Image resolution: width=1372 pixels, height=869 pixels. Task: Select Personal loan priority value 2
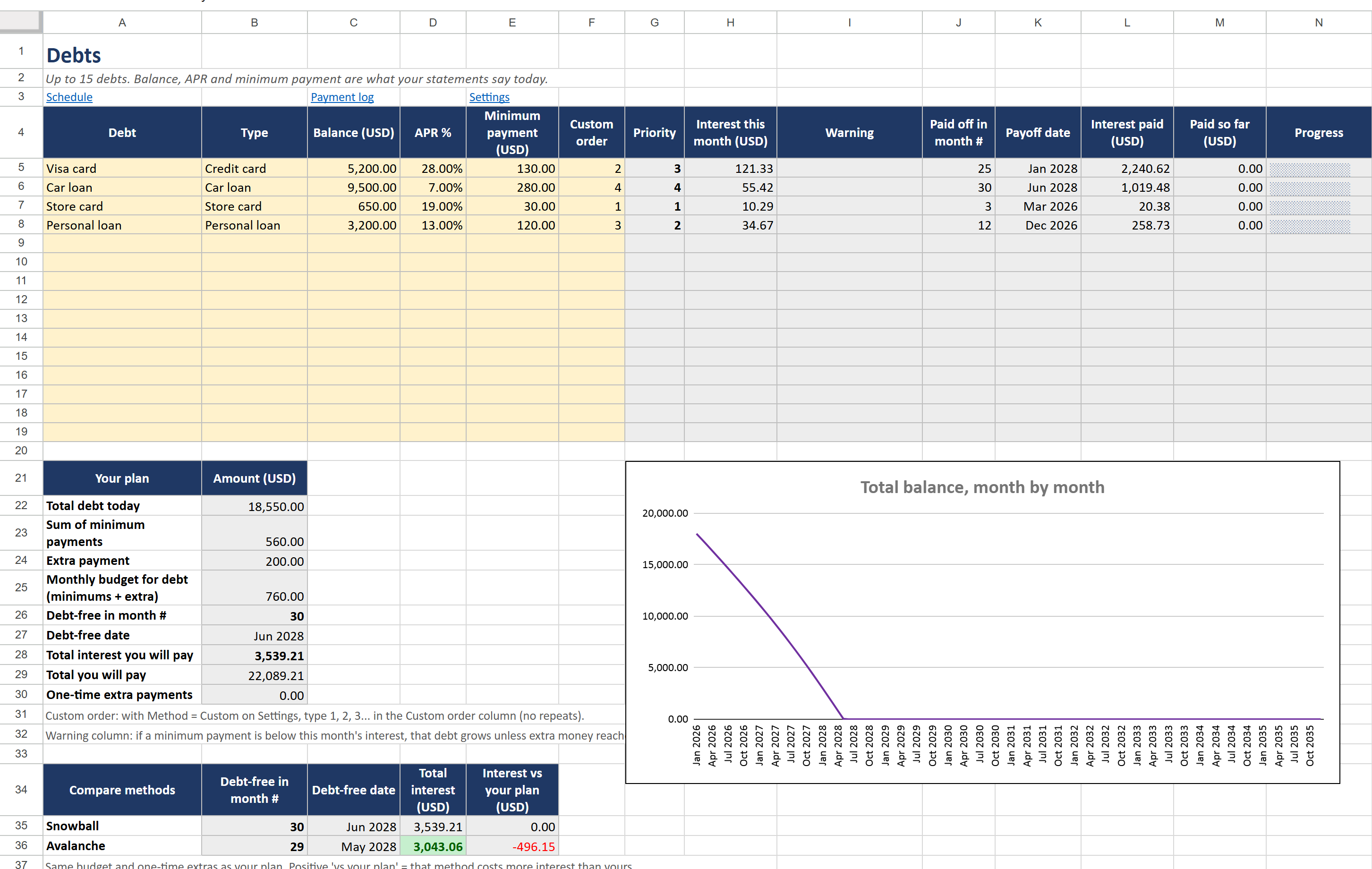(x=654, y=224)
